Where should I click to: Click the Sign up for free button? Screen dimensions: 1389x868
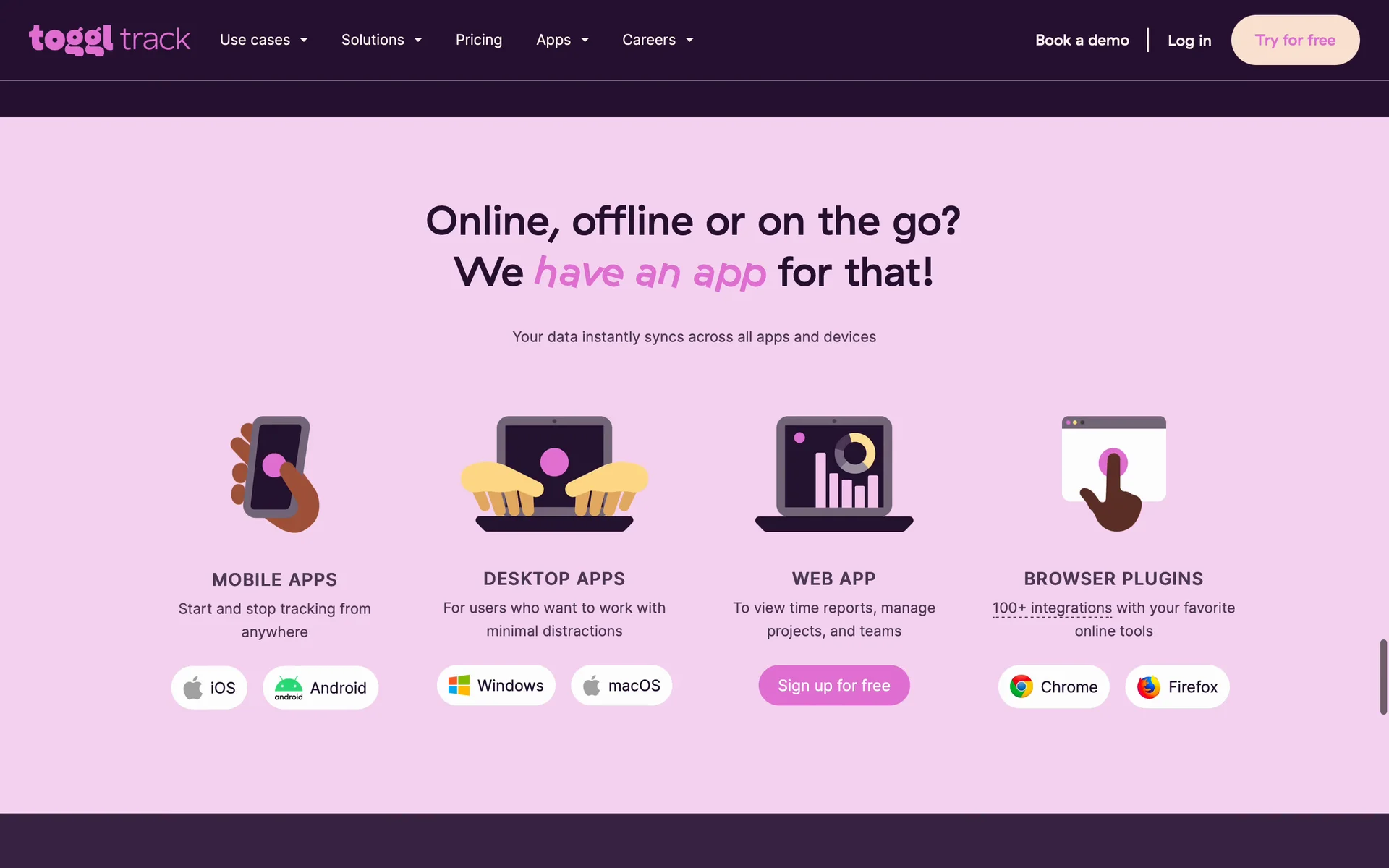(x=834, y=685)
